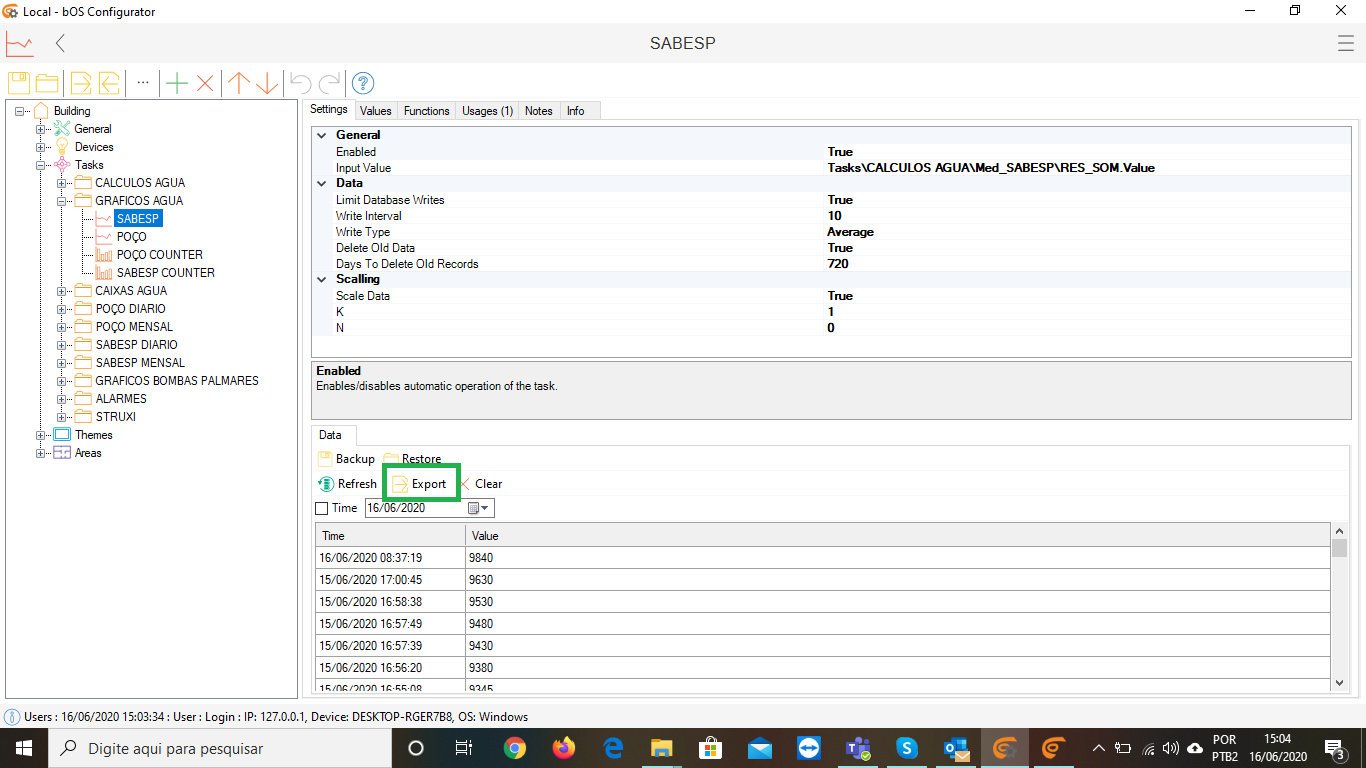Expand the CALCULOS AGUA folder
Image resolution: width=1366 pixels, height=768 pixels.
(62, 183)
